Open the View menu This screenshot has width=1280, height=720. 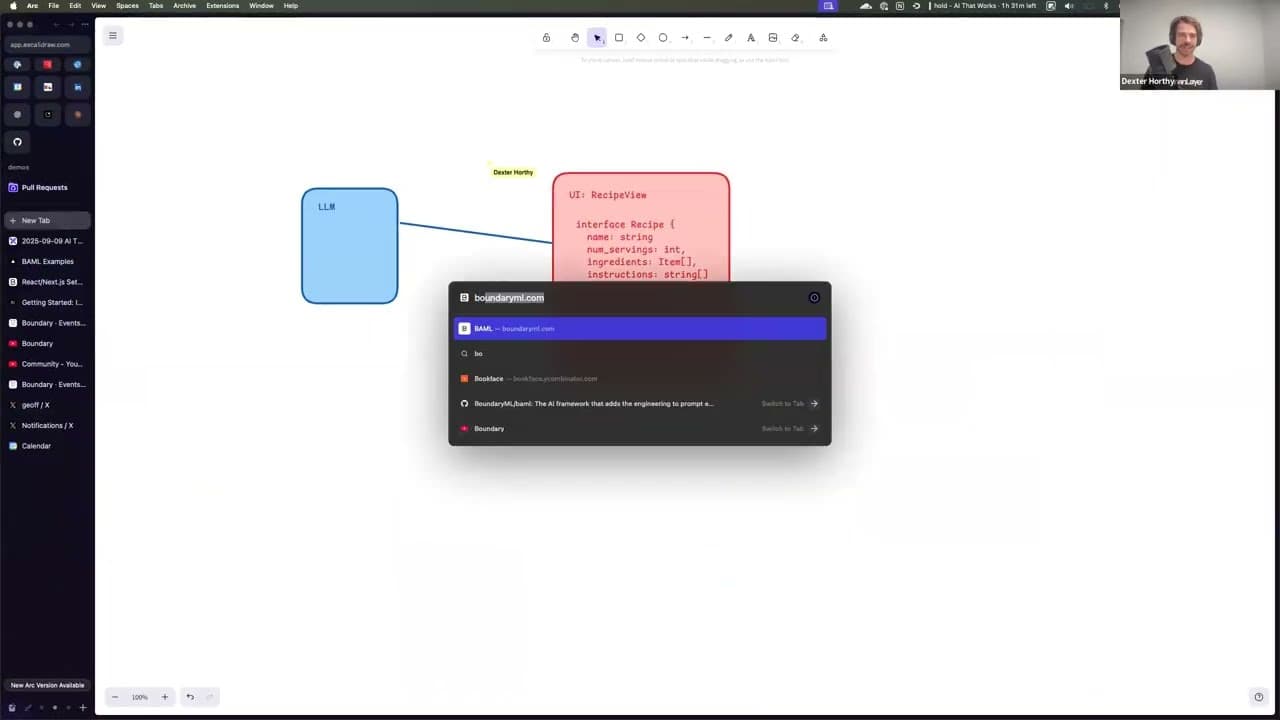click(x=98, y=6)
